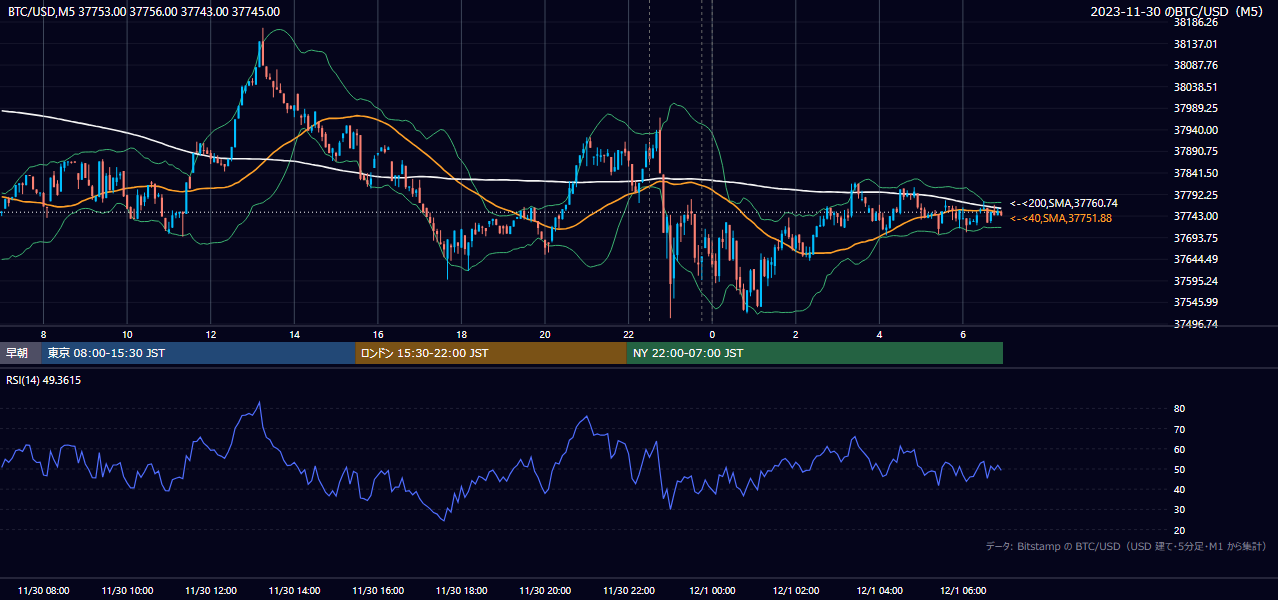Click hour mark 18 under the price chart
The image size is (1278, 600).
pos(461,334)
